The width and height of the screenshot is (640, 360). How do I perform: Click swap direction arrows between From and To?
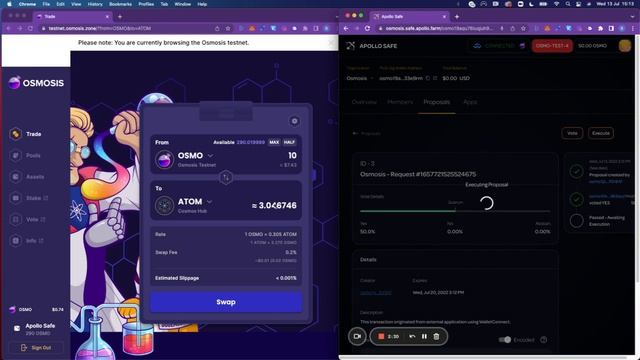[x=226, y=177]
